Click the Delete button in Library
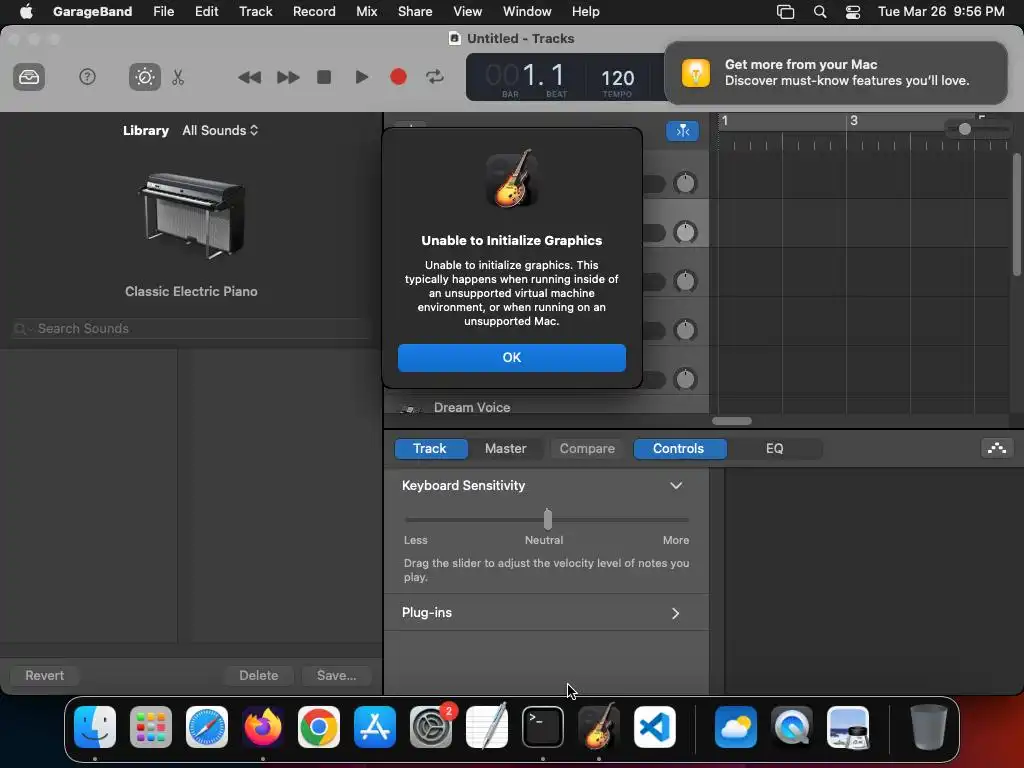The height and width of the screenshot is (768, 1024). [x=259, y=675]
